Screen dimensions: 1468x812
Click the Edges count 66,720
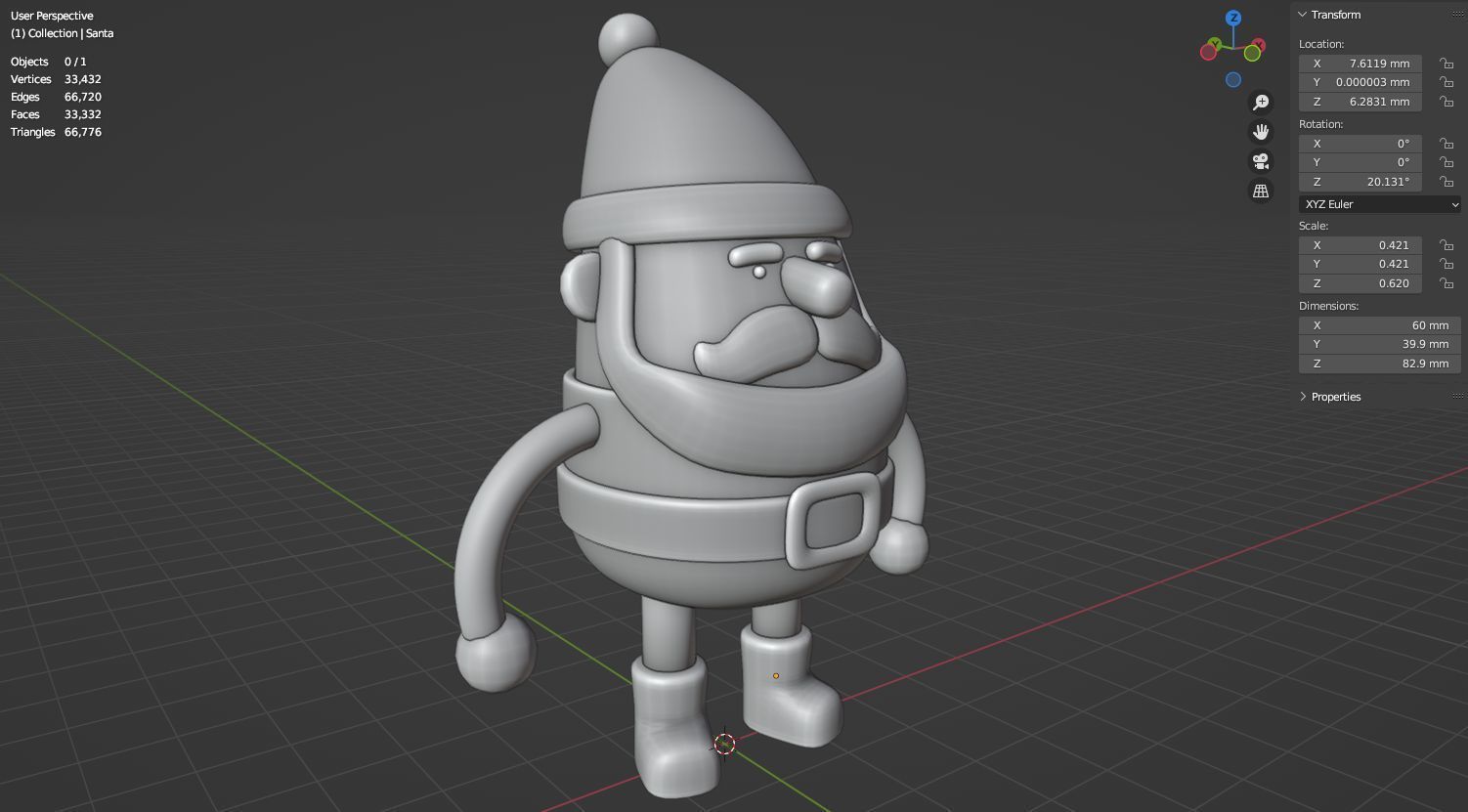tap(83, 97)
